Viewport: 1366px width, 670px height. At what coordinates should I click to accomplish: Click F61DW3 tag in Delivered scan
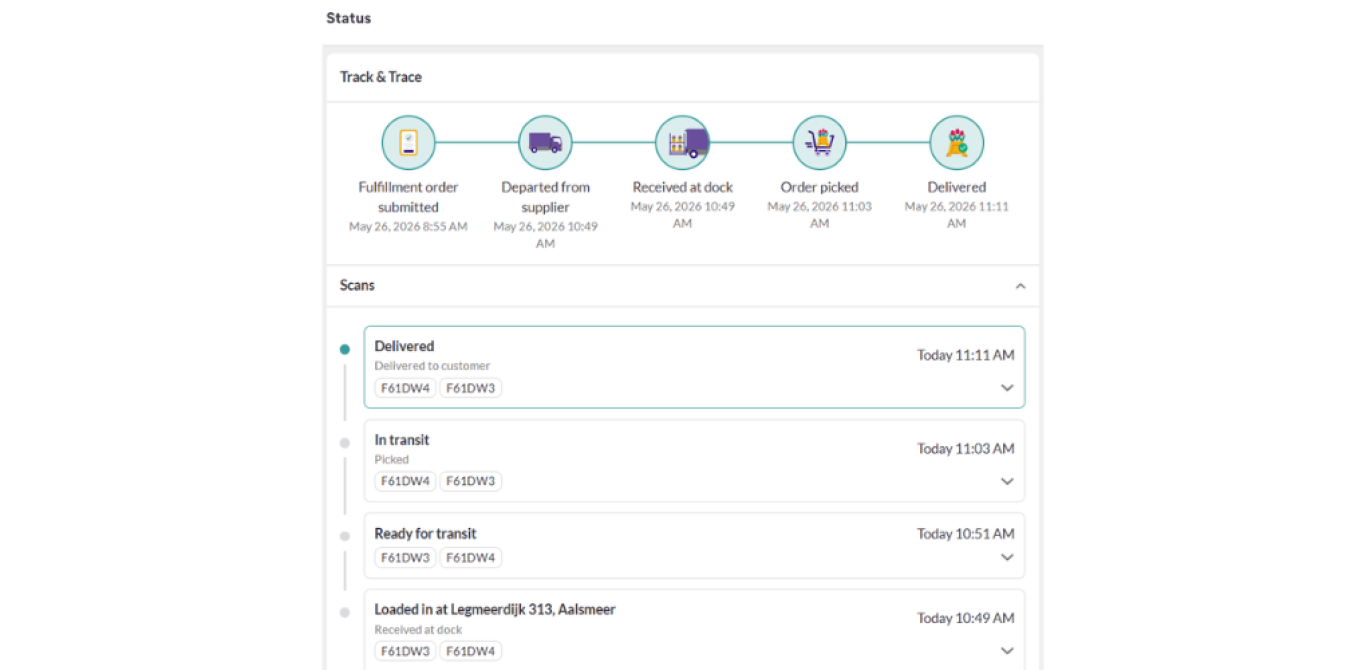pyautogui.click(x=470, y=388)
